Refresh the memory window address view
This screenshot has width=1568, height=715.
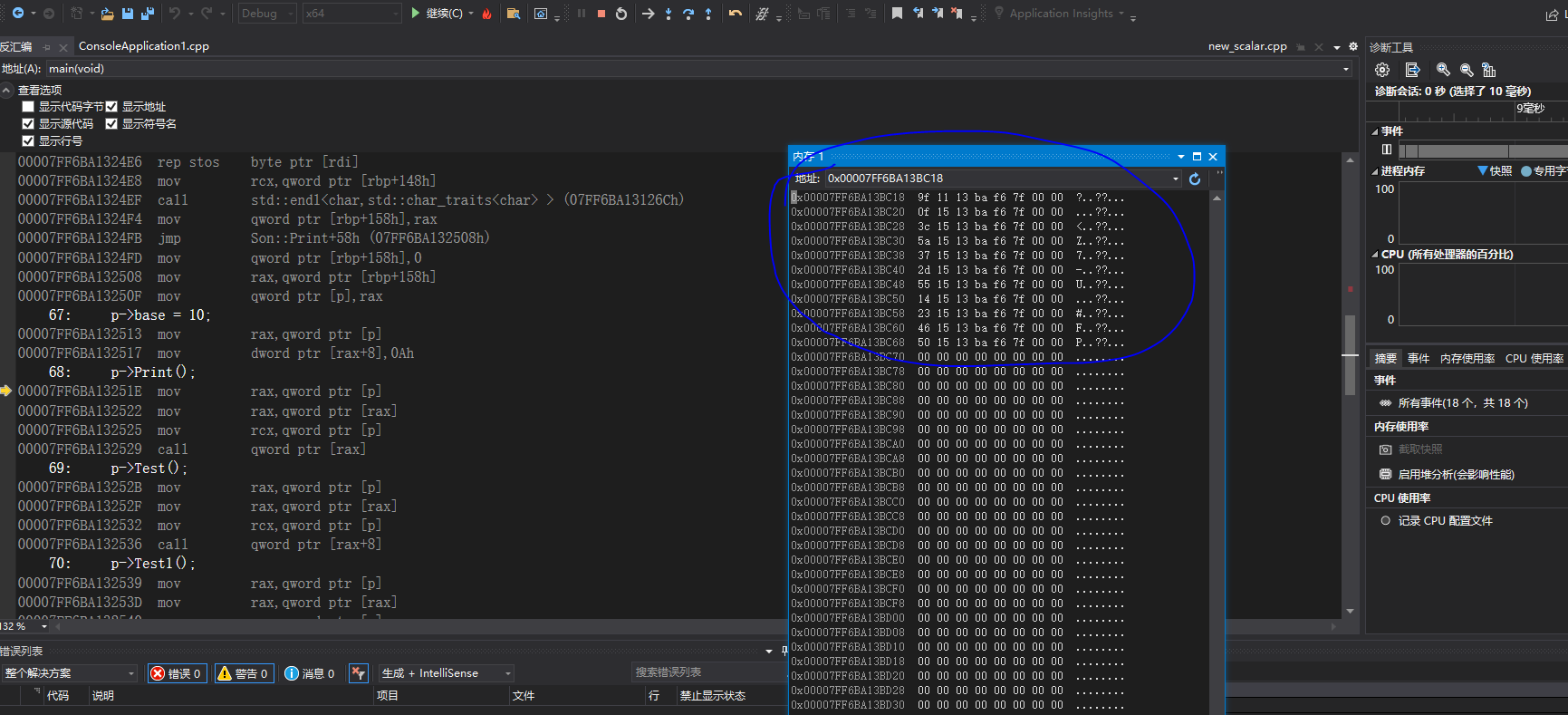point(1195,179)
